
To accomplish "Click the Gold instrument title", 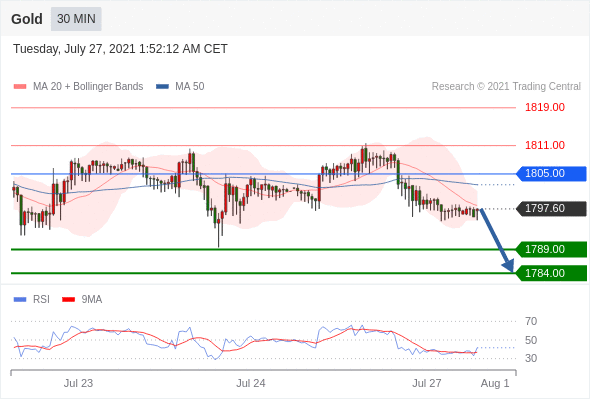I will click(x=27, y=19).
